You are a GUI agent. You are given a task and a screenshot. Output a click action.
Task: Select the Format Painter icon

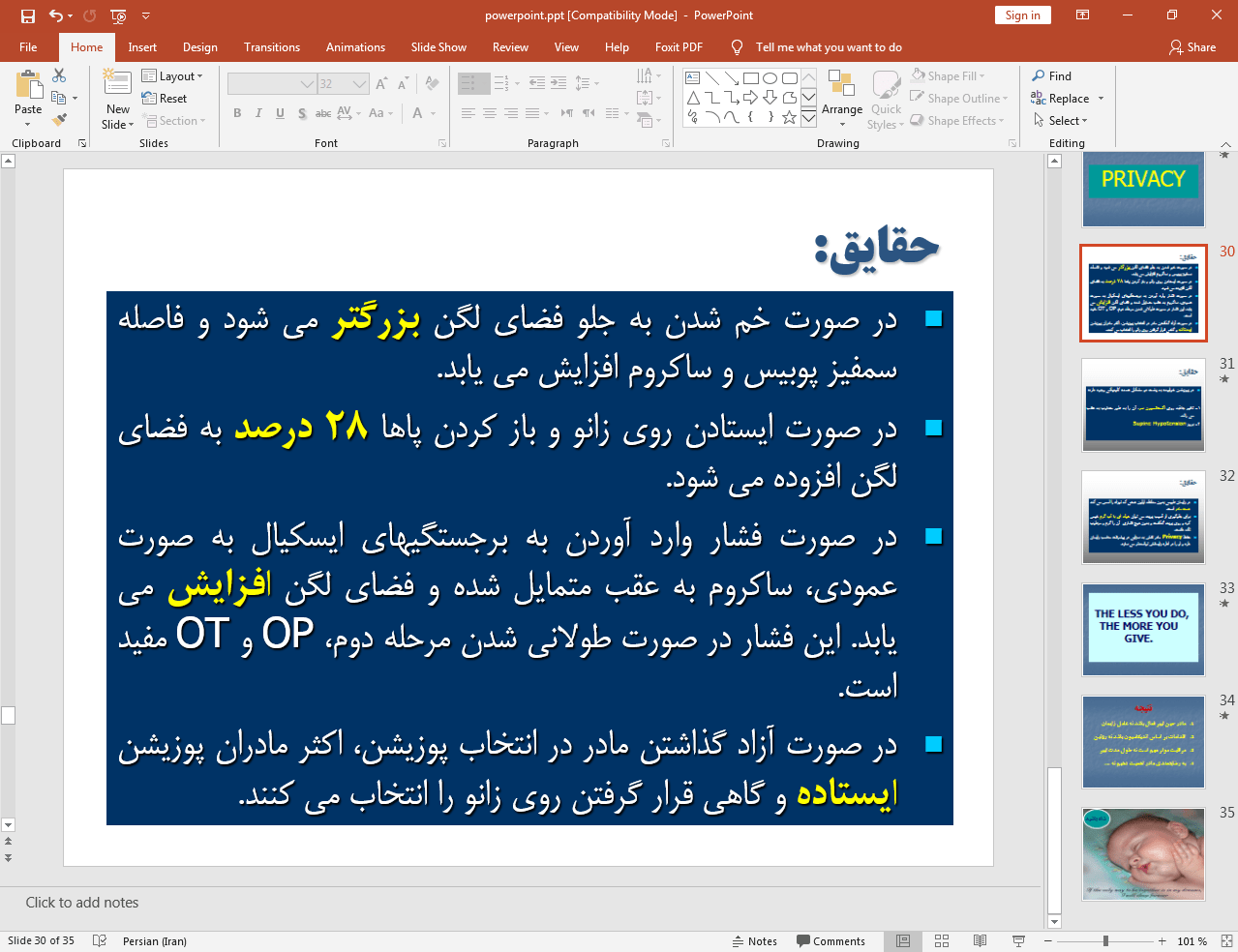[x=58, y=120]
